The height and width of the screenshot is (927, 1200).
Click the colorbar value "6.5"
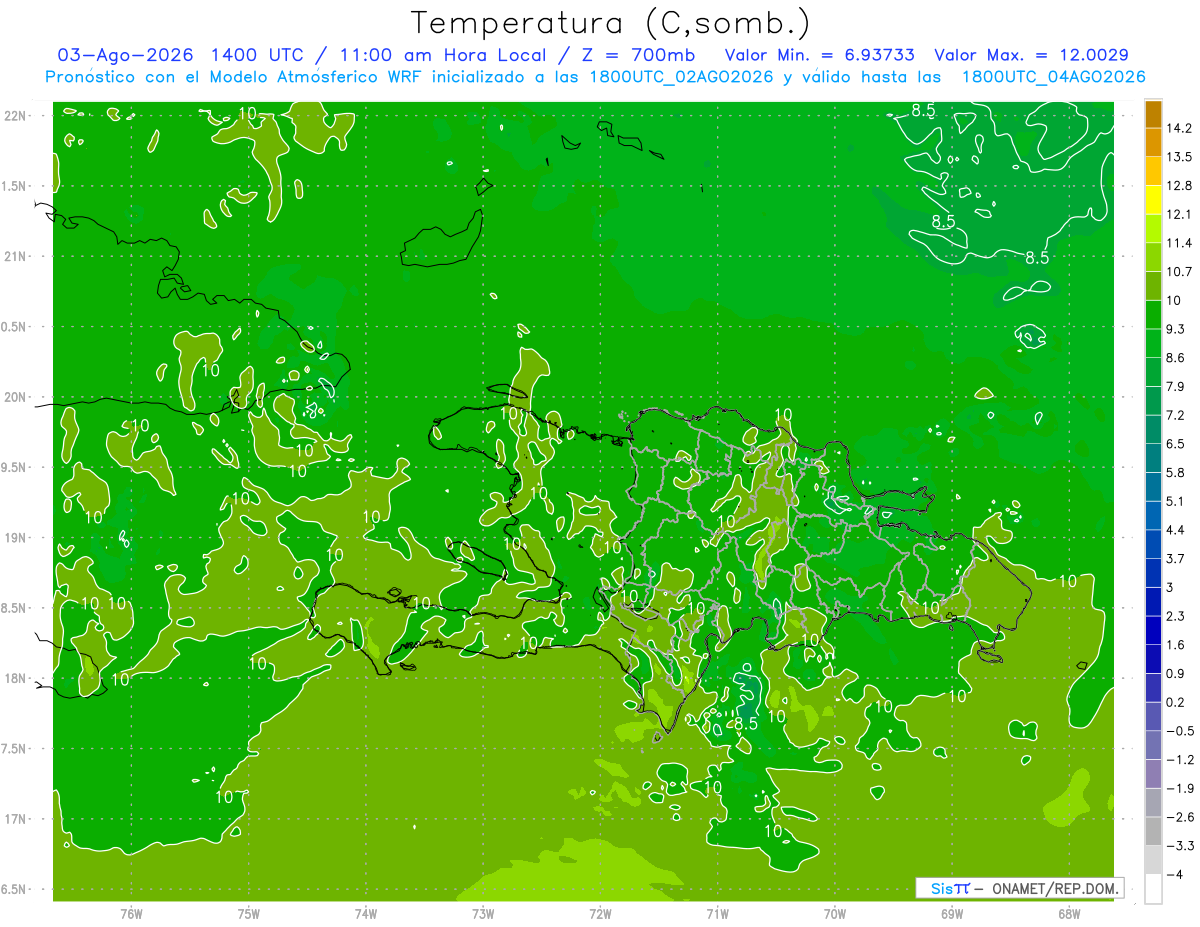pos(1176,444)
